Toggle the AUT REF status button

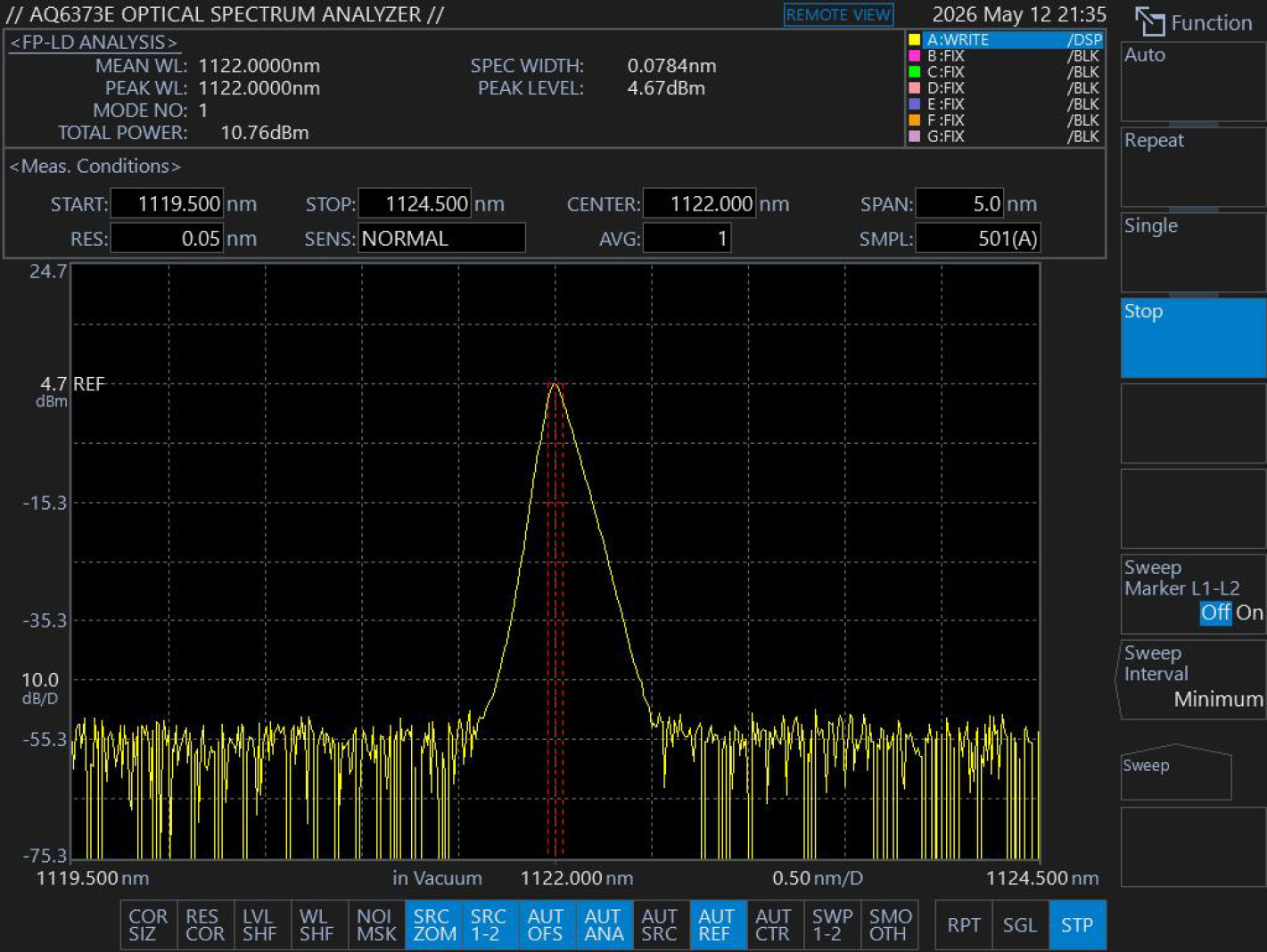tap(719, 925)
